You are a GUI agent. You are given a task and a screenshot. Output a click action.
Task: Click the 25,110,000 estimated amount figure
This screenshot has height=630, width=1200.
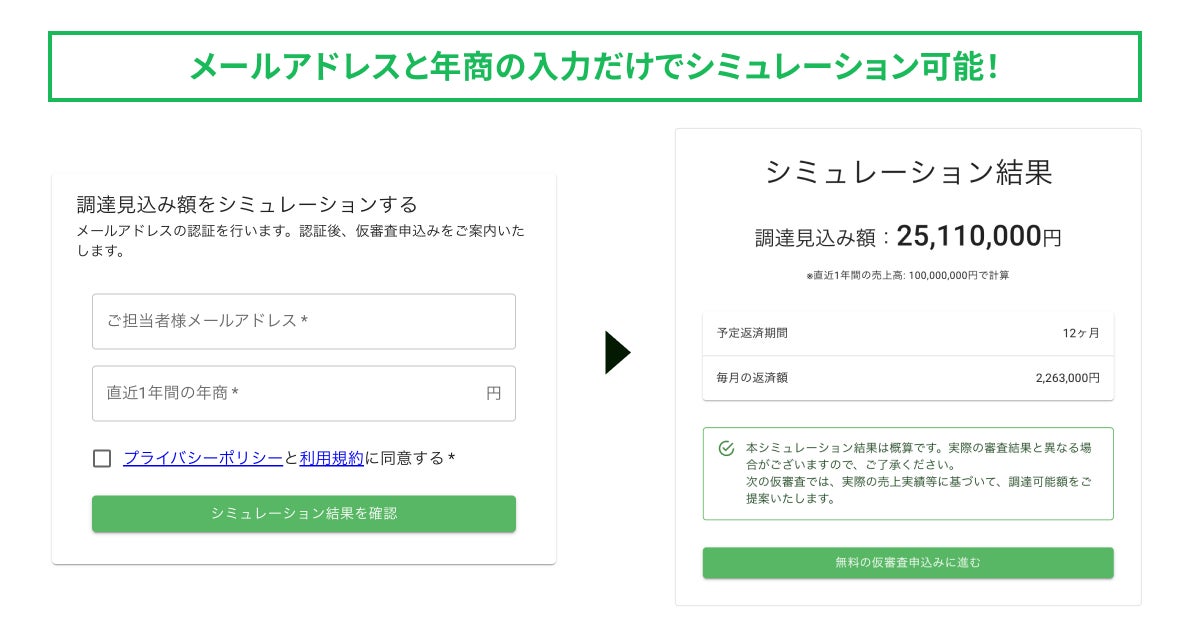pos(968,236)
